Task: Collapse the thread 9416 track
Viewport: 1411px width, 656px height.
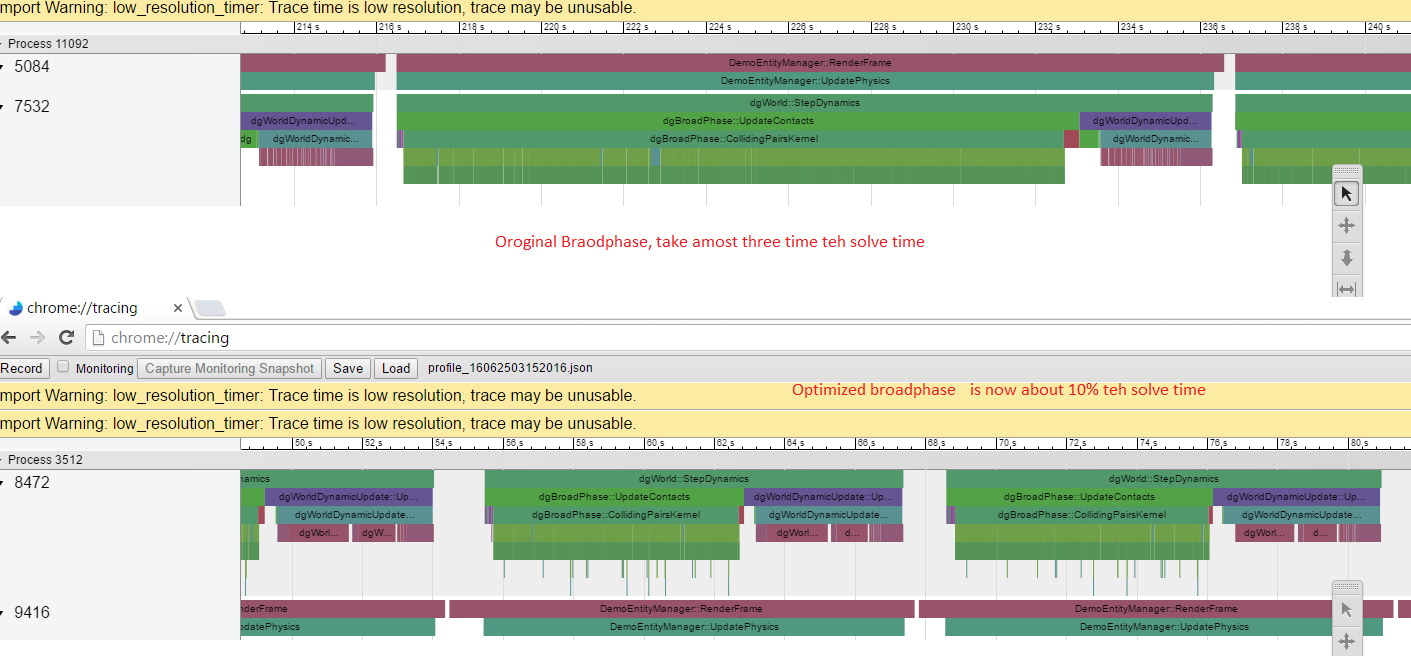Action: pos(3,613)
